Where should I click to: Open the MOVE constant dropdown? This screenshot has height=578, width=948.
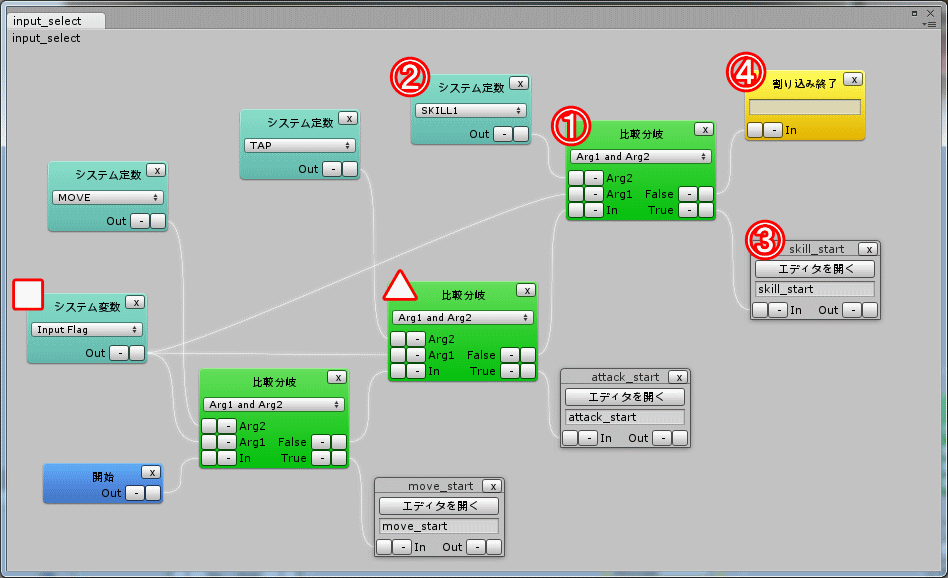tap(108, 198)
